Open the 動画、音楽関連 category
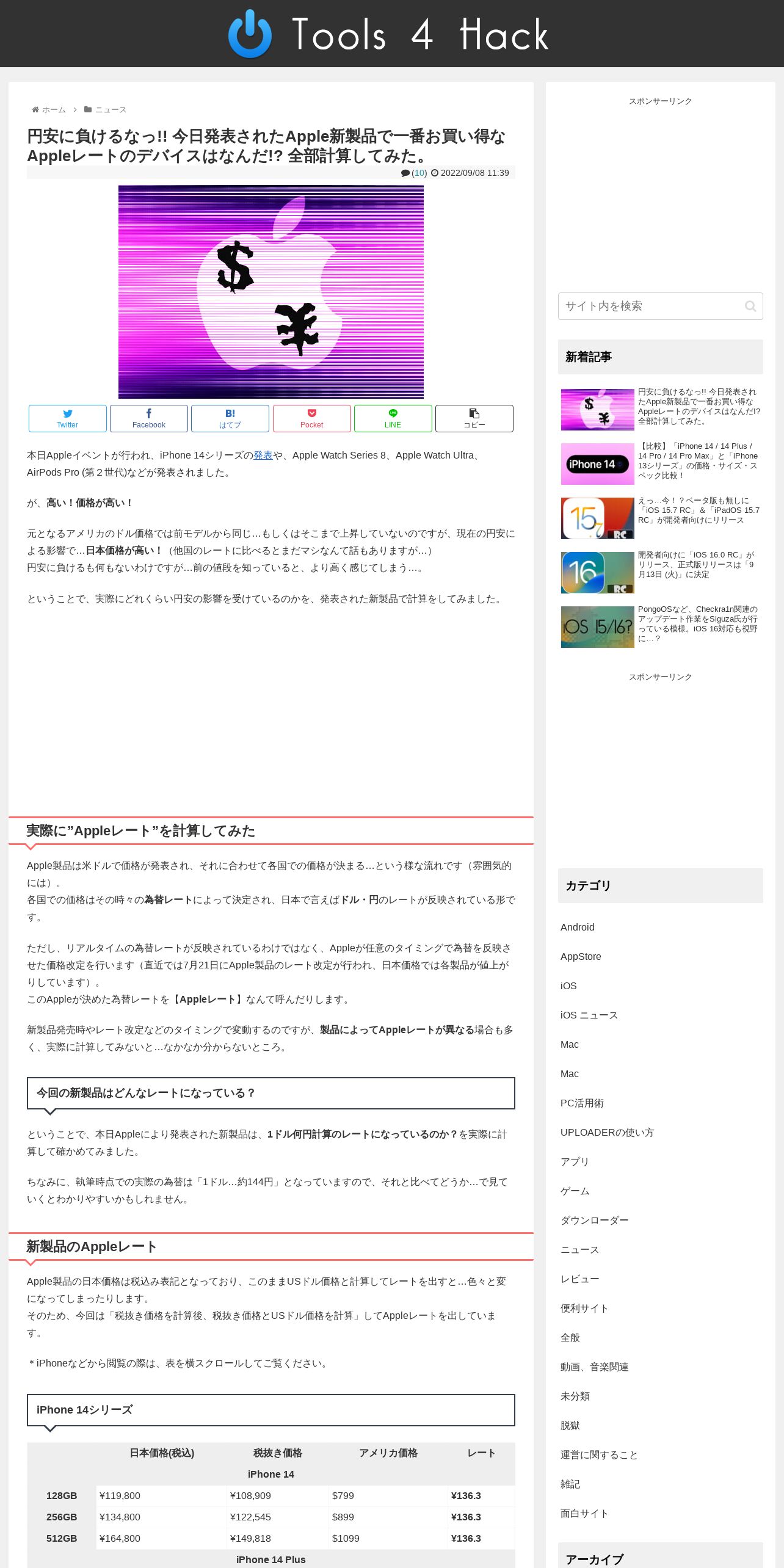784x1568 pixels. (594, 1367)
